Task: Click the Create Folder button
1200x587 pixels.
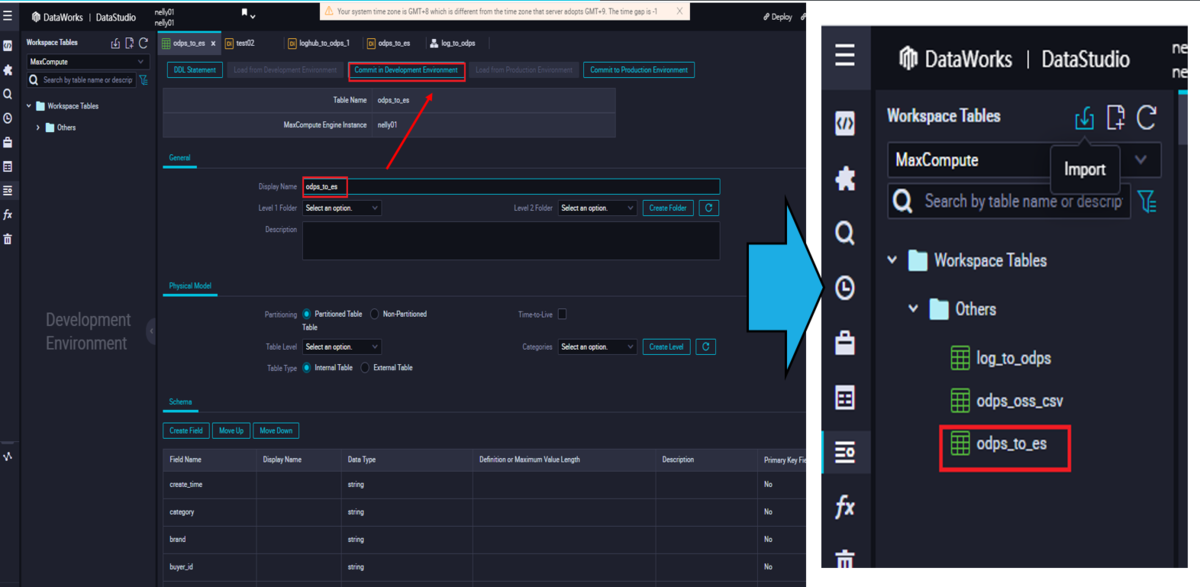Action: 668,208
